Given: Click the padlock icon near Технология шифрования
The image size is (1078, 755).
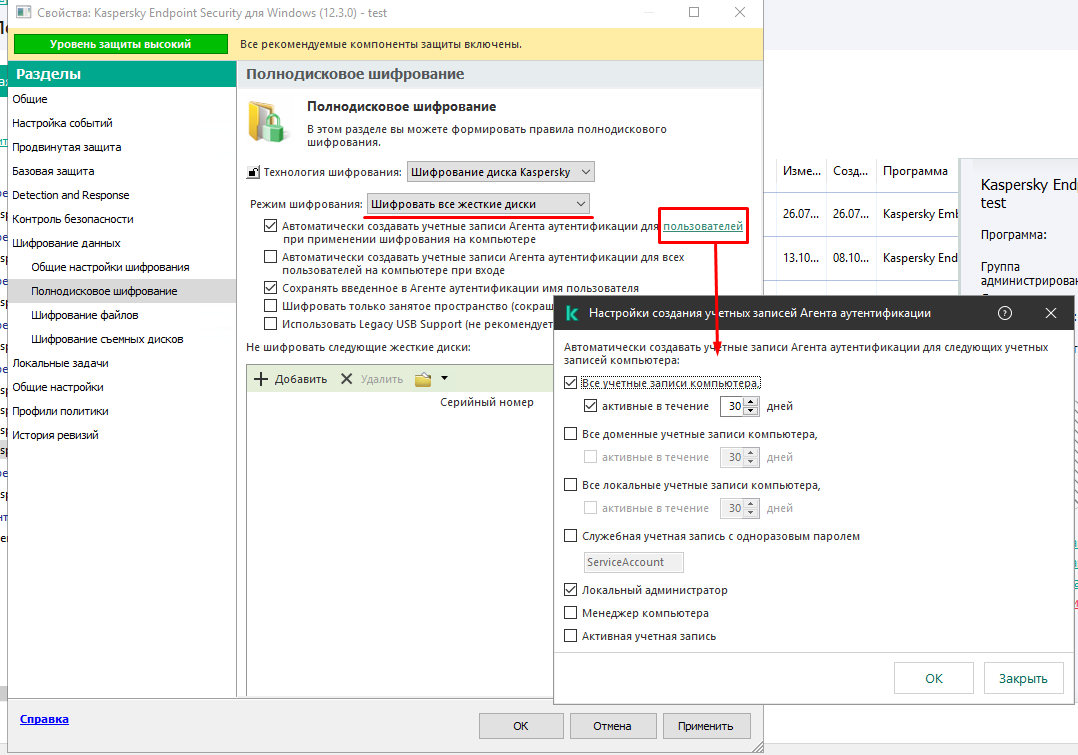Looking at the screenshot, I should point(253,172).
